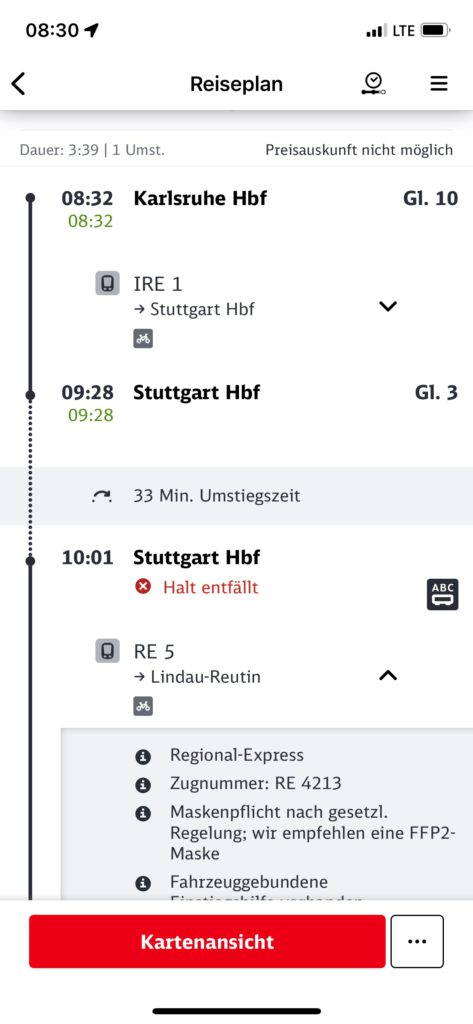The height and width of the screenshot is (1024, 473).
Task: Collapse RE 5 section details
Action: [x=388, y=675]
